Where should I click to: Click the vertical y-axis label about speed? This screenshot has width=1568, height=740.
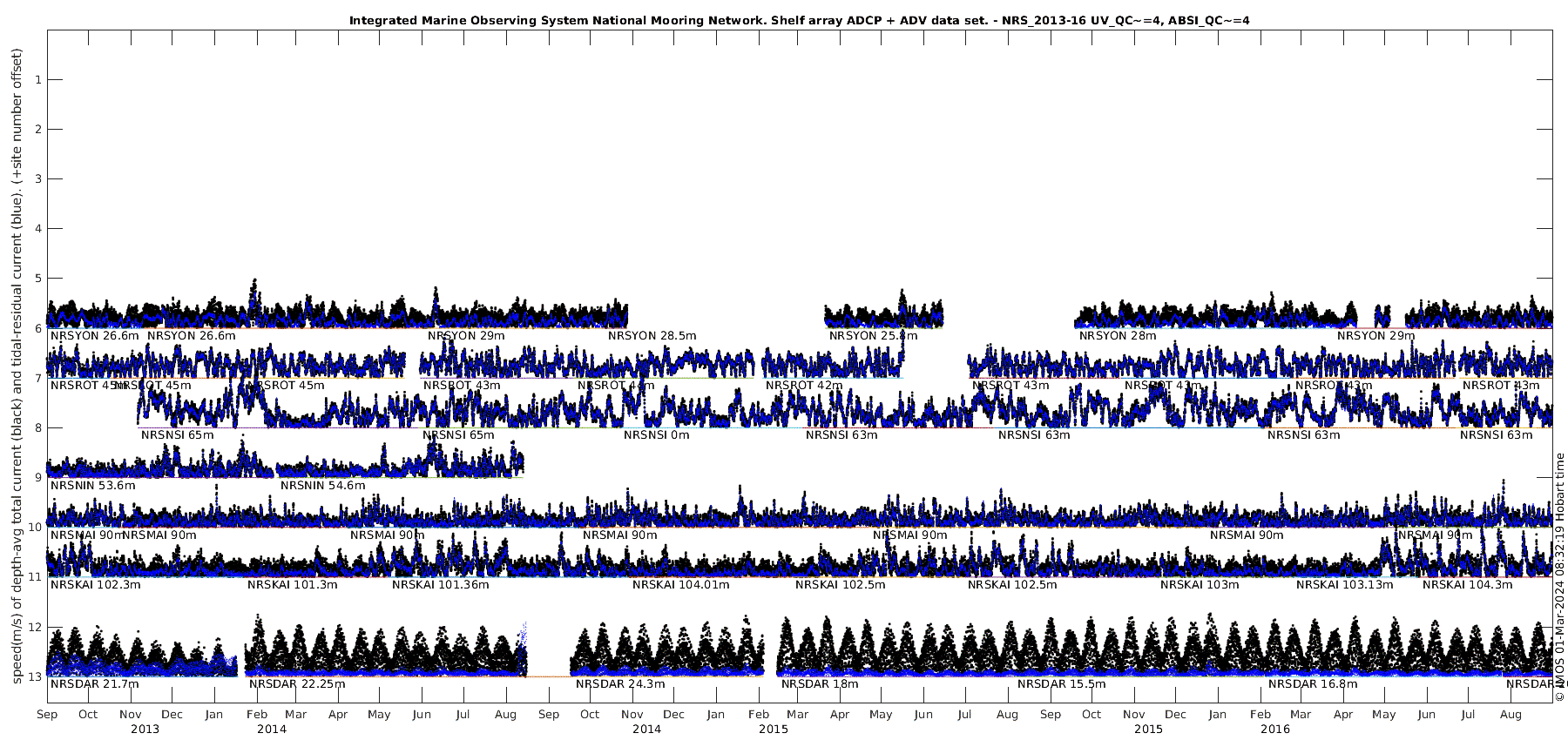click(17, 366)
